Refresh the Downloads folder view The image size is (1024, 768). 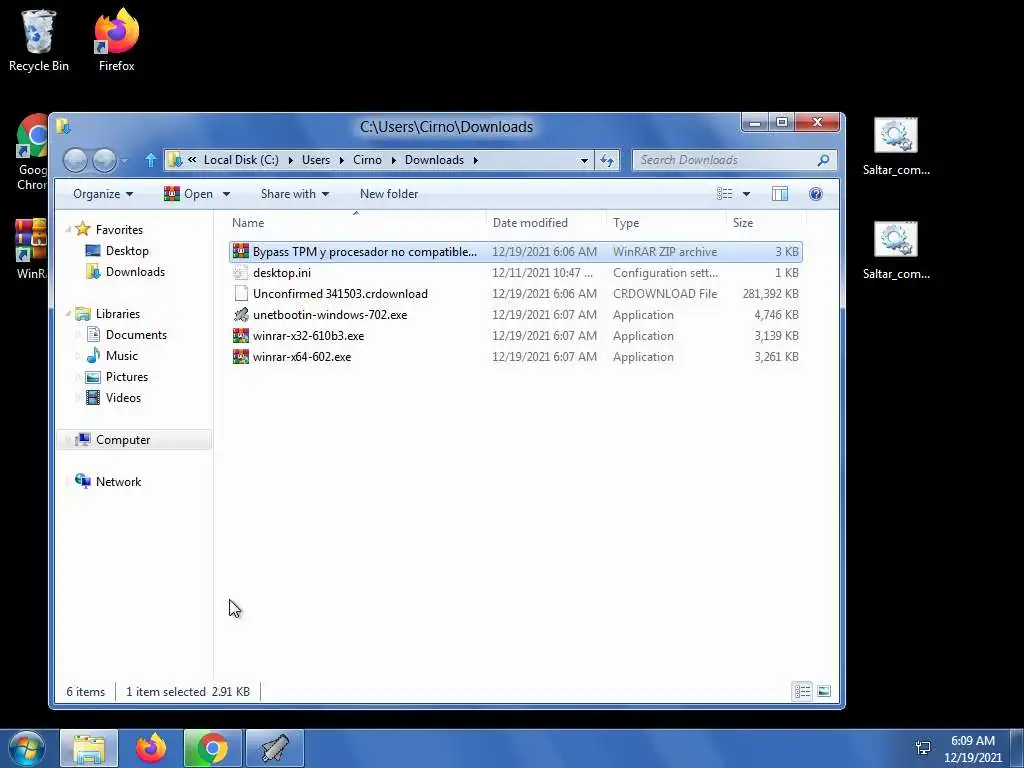[x=607, y=160]
